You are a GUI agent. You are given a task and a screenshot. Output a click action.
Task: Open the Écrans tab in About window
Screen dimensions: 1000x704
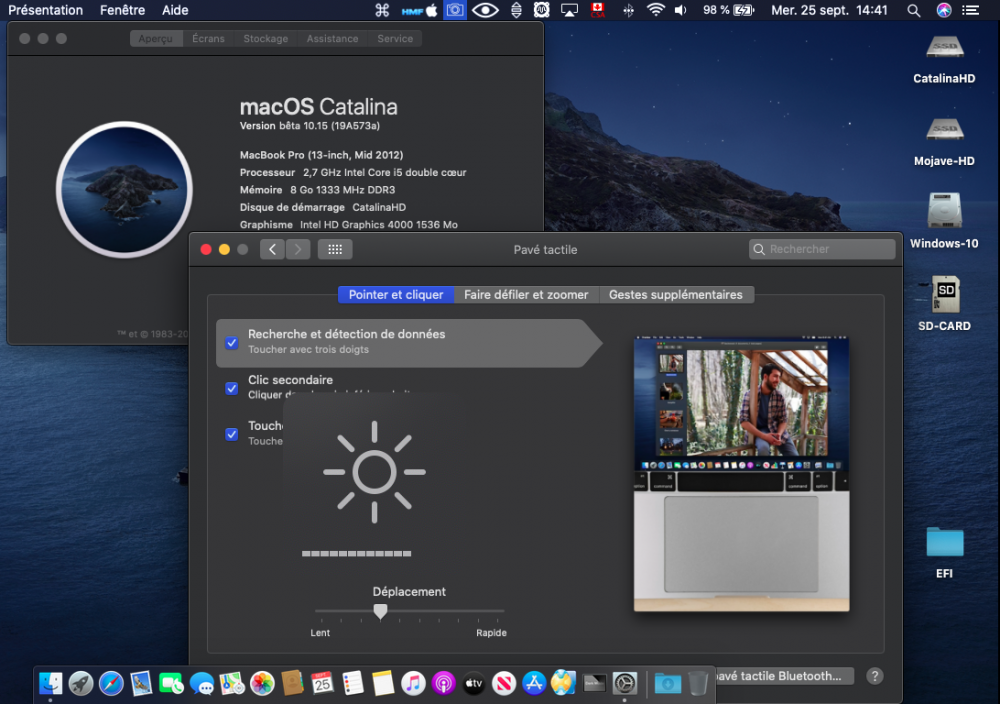click(x=208, y=38)
